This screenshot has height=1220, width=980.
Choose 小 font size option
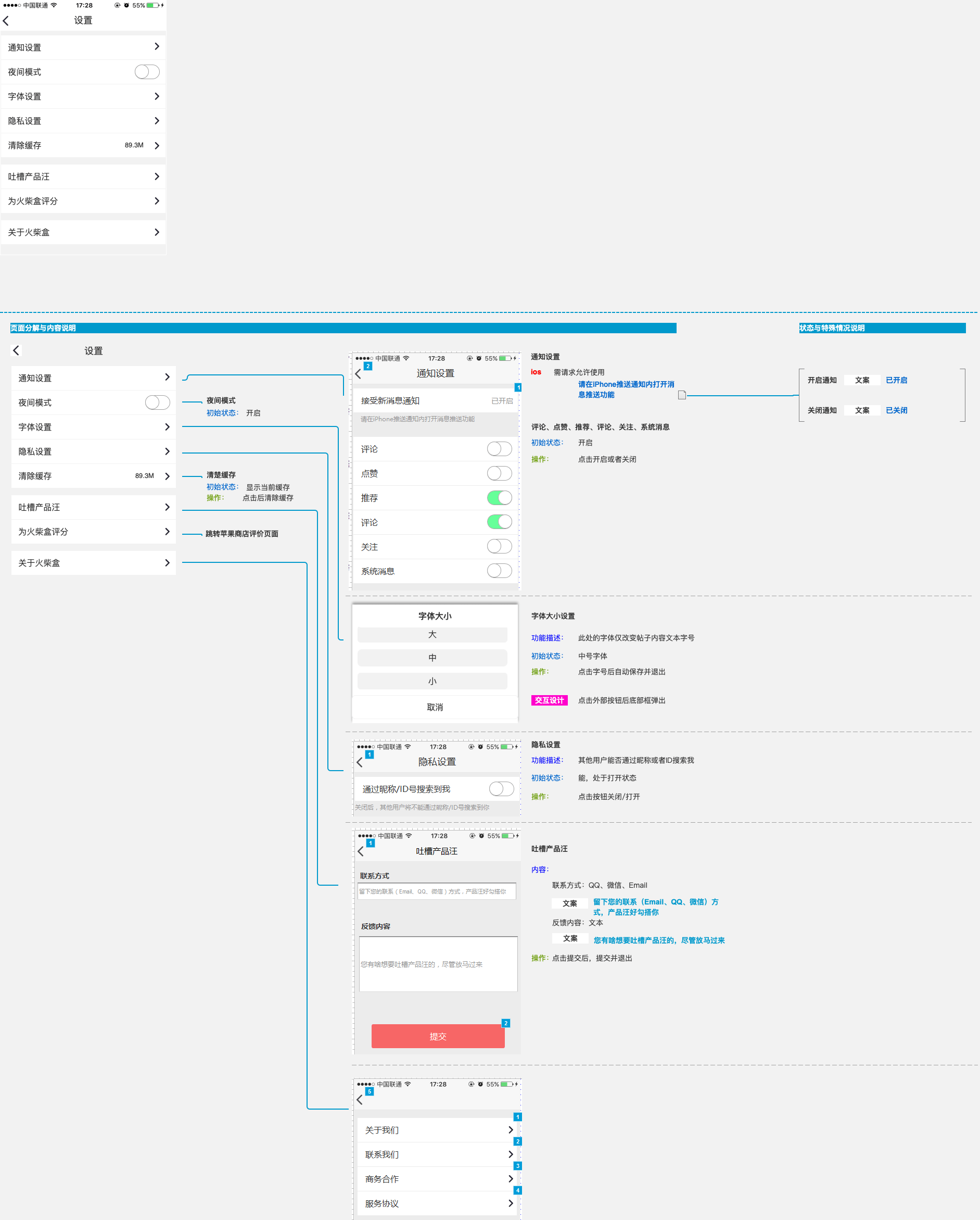pos(432,681)
